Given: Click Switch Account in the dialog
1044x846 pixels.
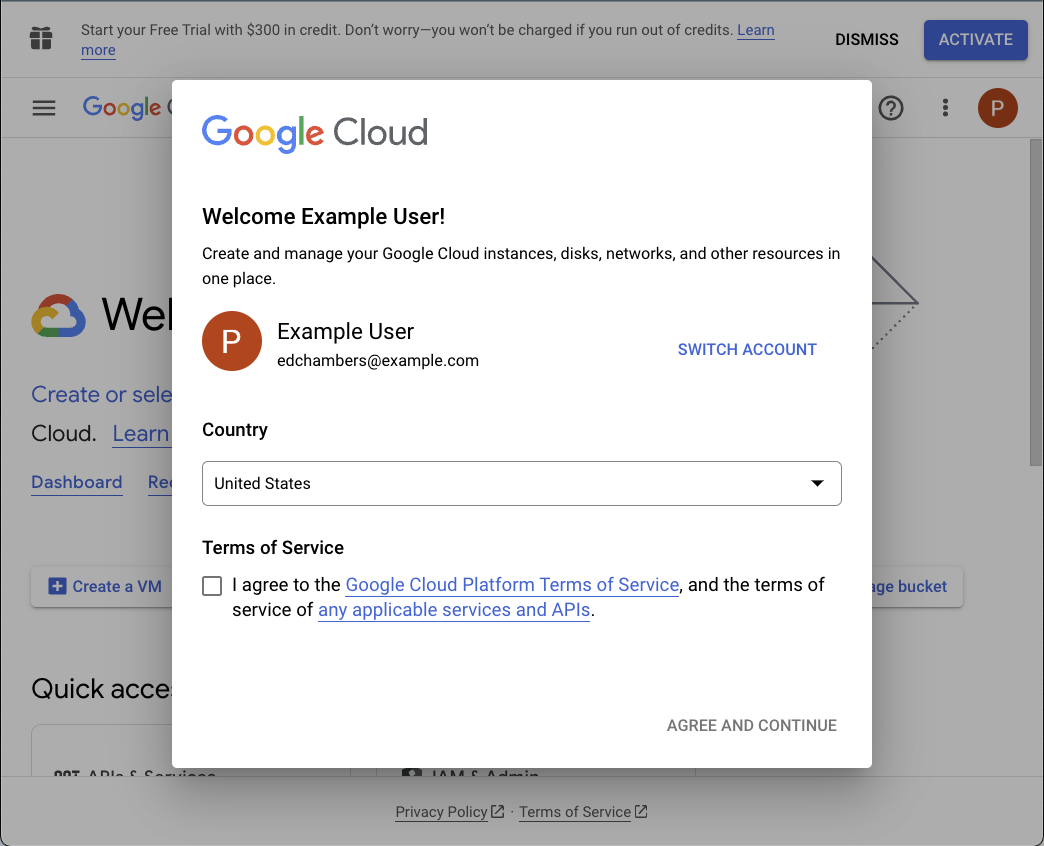Looking at the screenshot, I should coord(746,349).
